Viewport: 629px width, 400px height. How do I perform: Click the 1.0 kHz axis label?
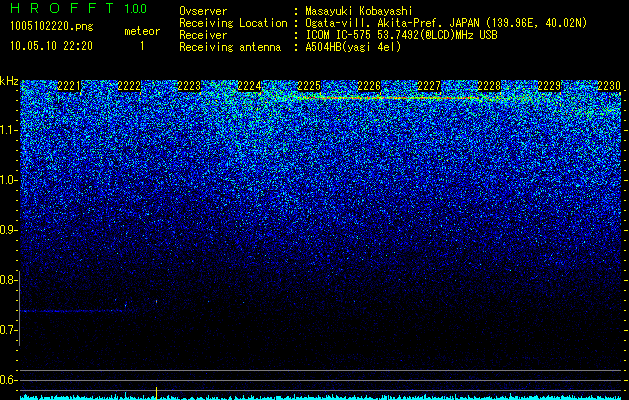pos(8,180)
